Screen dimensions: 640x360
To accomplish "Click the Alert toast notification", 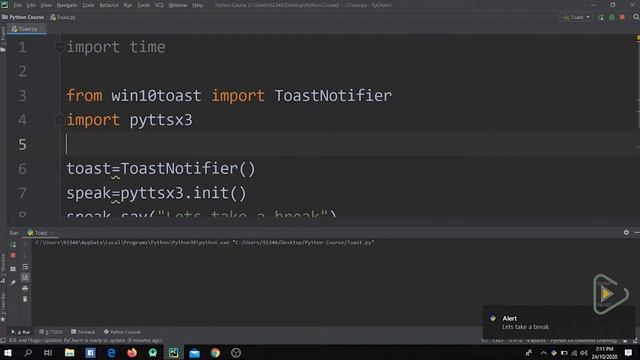I will click(x=558, y=322).
